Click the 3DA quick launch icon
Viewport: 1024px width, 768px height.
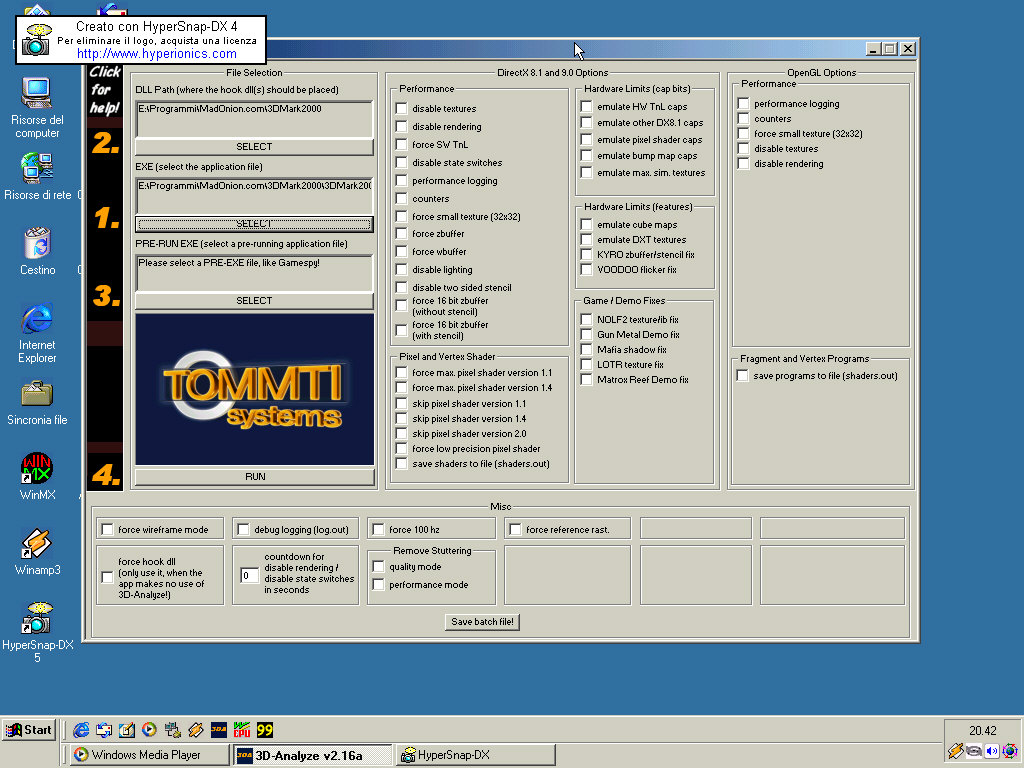click(x=219, y=729)
